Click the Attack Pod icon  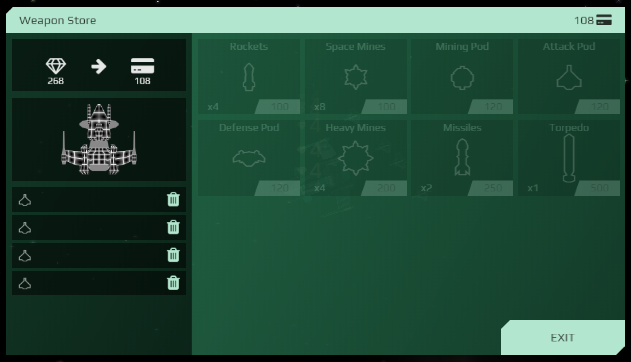coord(569,77)
